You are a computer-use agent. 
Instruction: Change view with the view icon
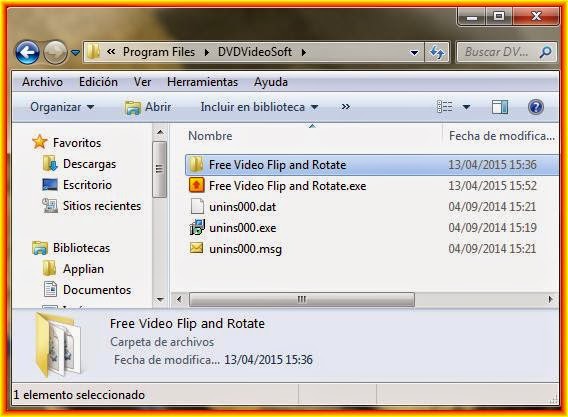coord(444,107)
